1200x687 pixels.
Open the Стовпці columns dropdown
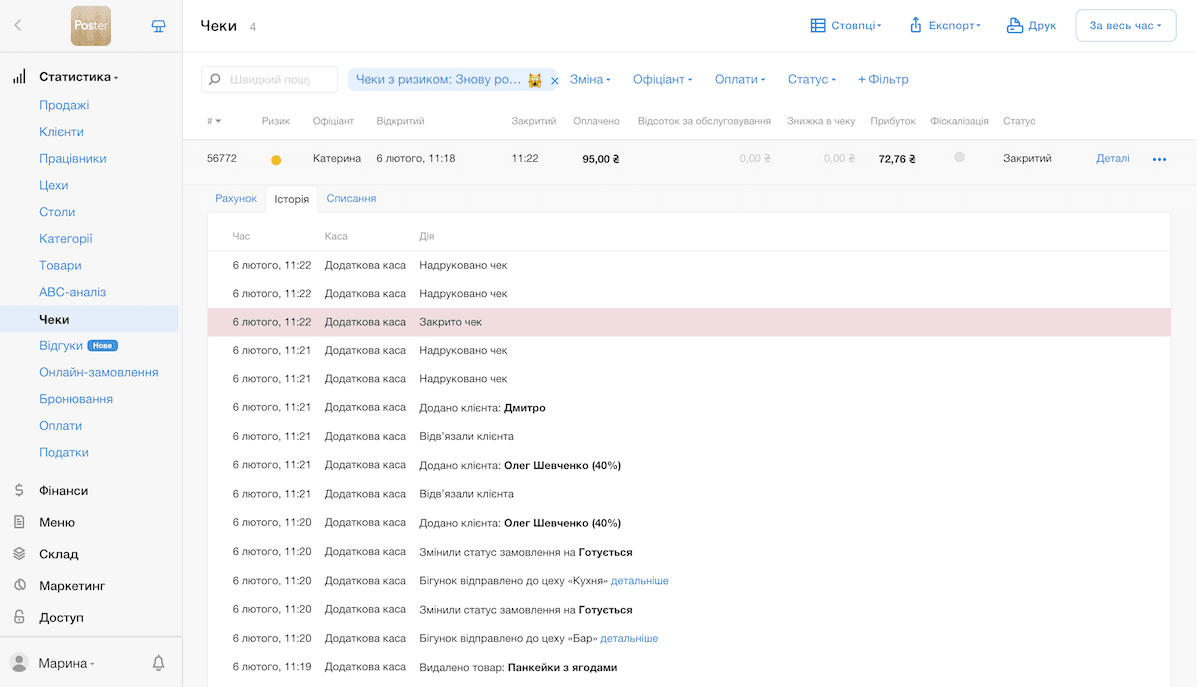tap(846, 26)
